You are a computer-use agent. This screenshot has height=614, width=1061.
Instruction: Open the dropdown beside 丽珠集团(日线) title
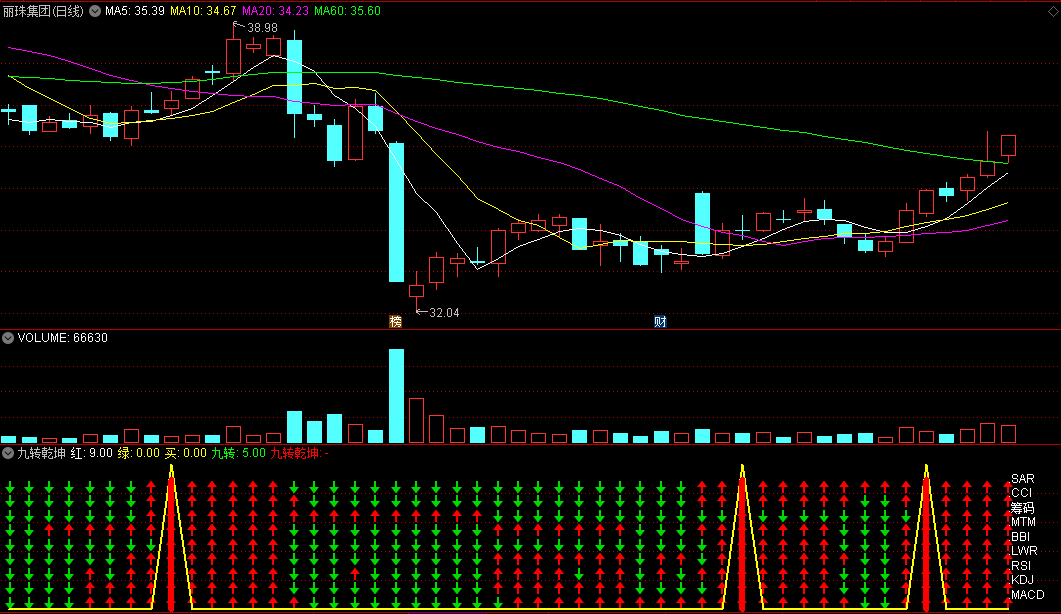point(95,11)
